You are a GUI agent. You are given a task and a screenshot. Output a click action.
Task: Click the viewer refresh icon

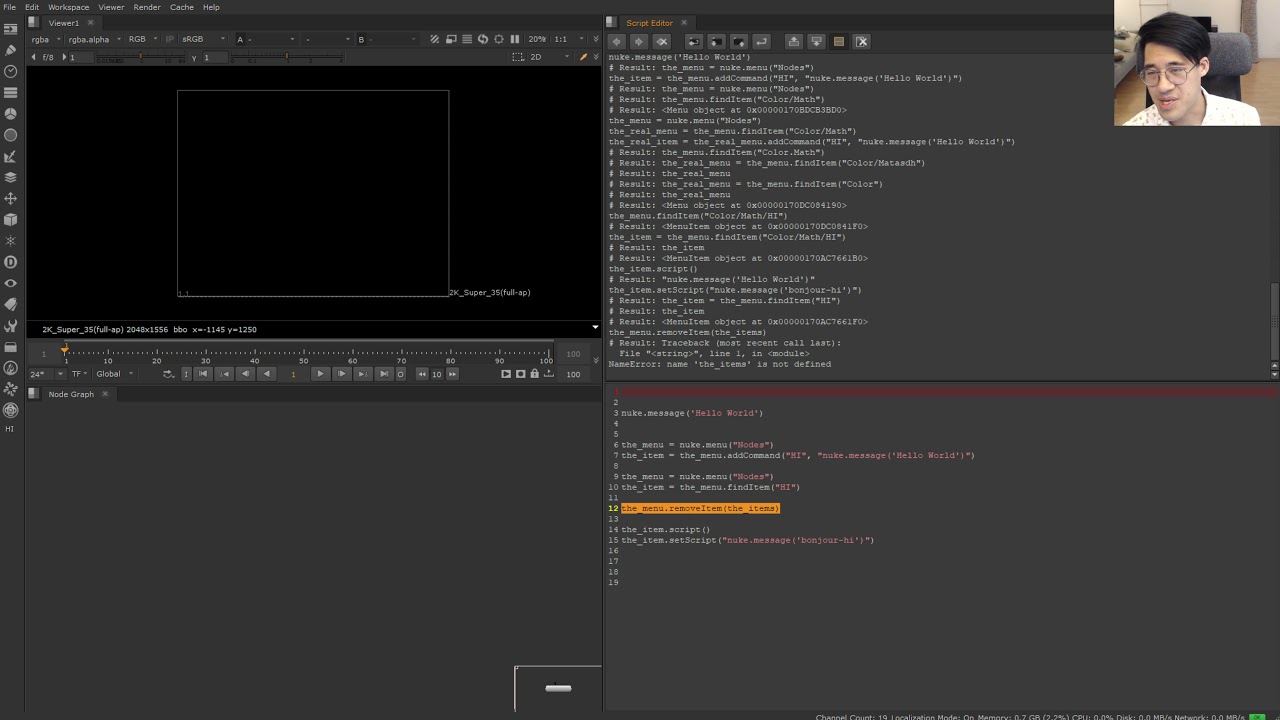(x=483, y=39)
